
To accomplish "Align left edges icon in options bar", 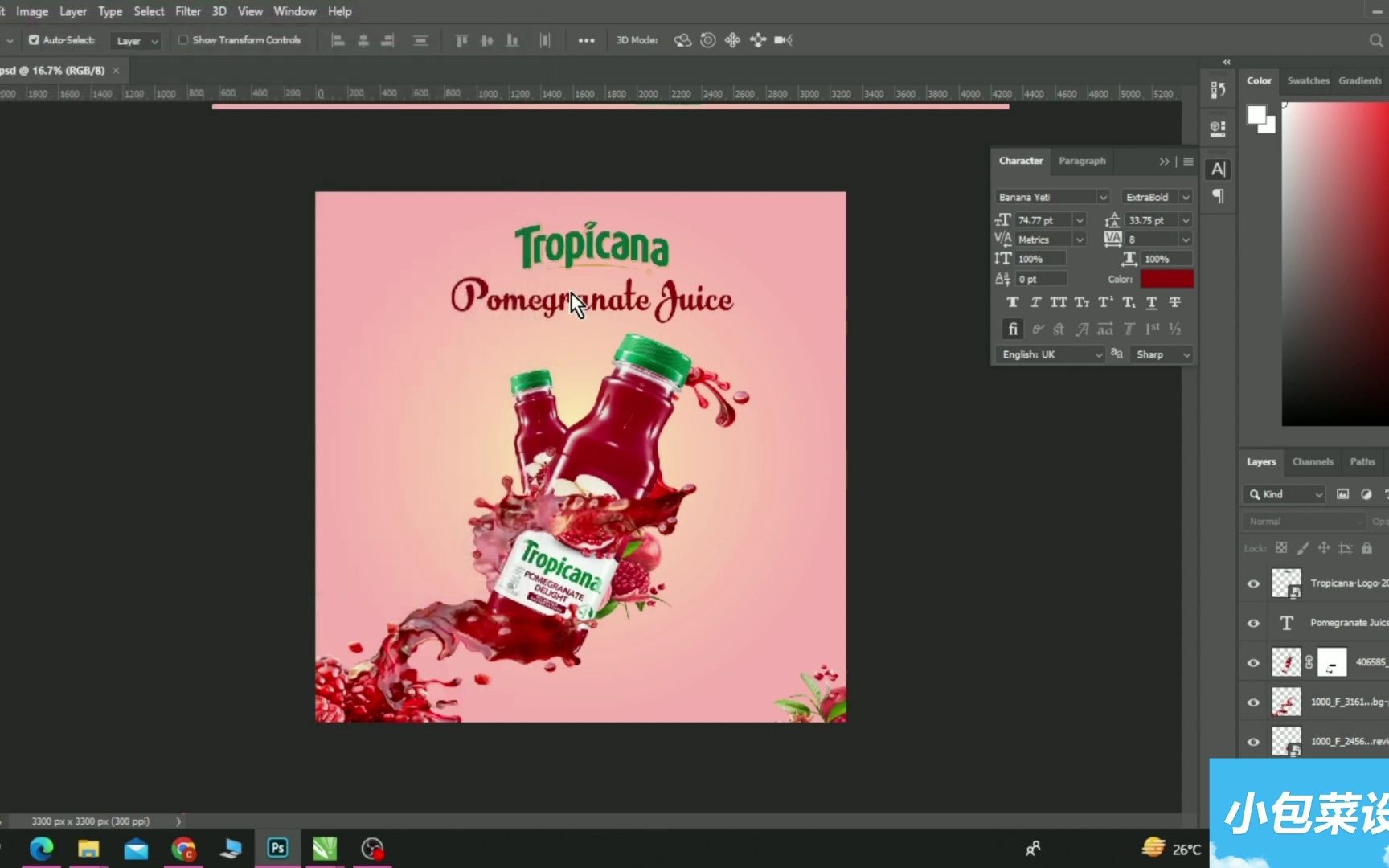I will click(338, 40).
